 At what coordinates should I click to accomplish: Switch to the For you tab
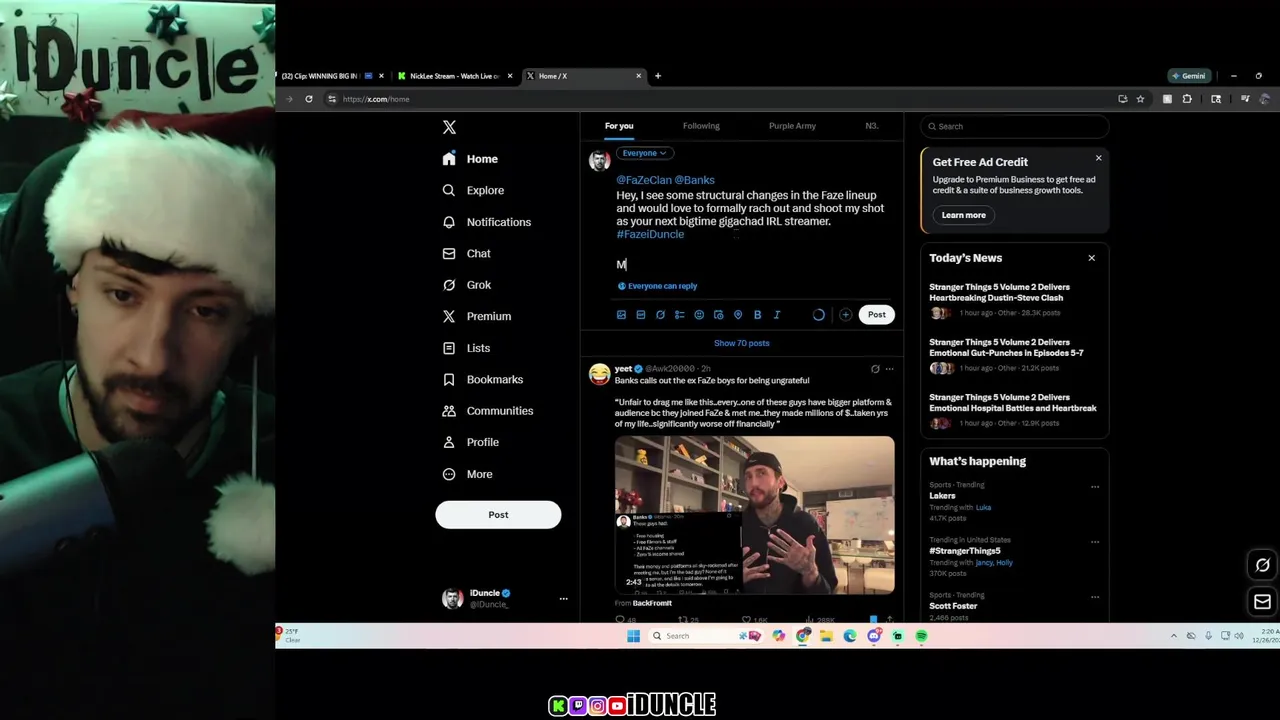tap(619, 126)
